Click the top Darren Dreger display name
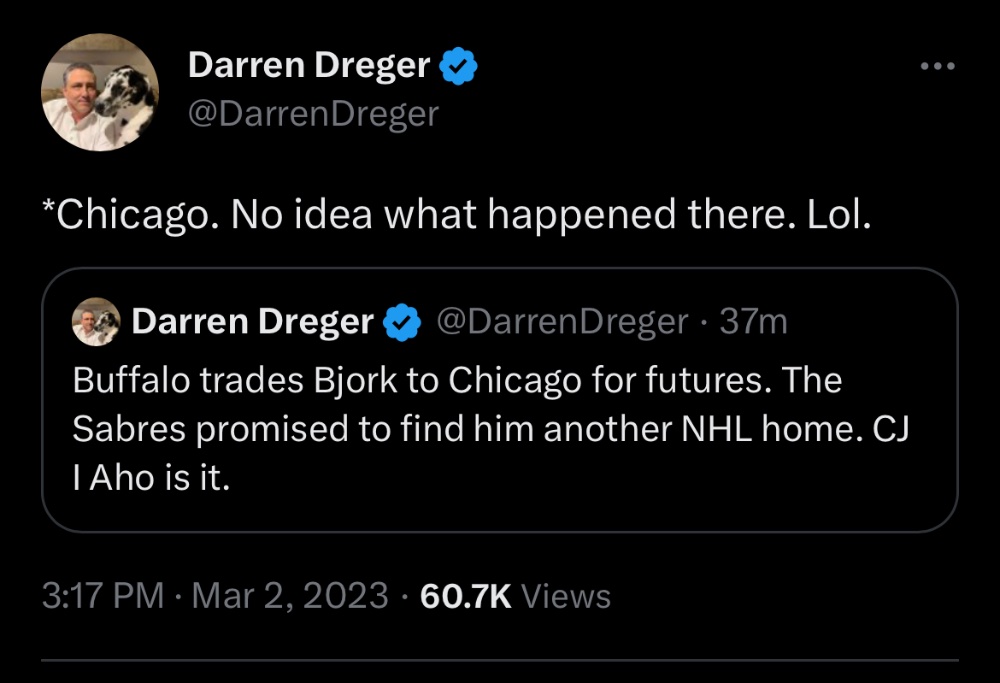Image resolution: width=1000 pixels, height=683 pixels. coord(309,67)
